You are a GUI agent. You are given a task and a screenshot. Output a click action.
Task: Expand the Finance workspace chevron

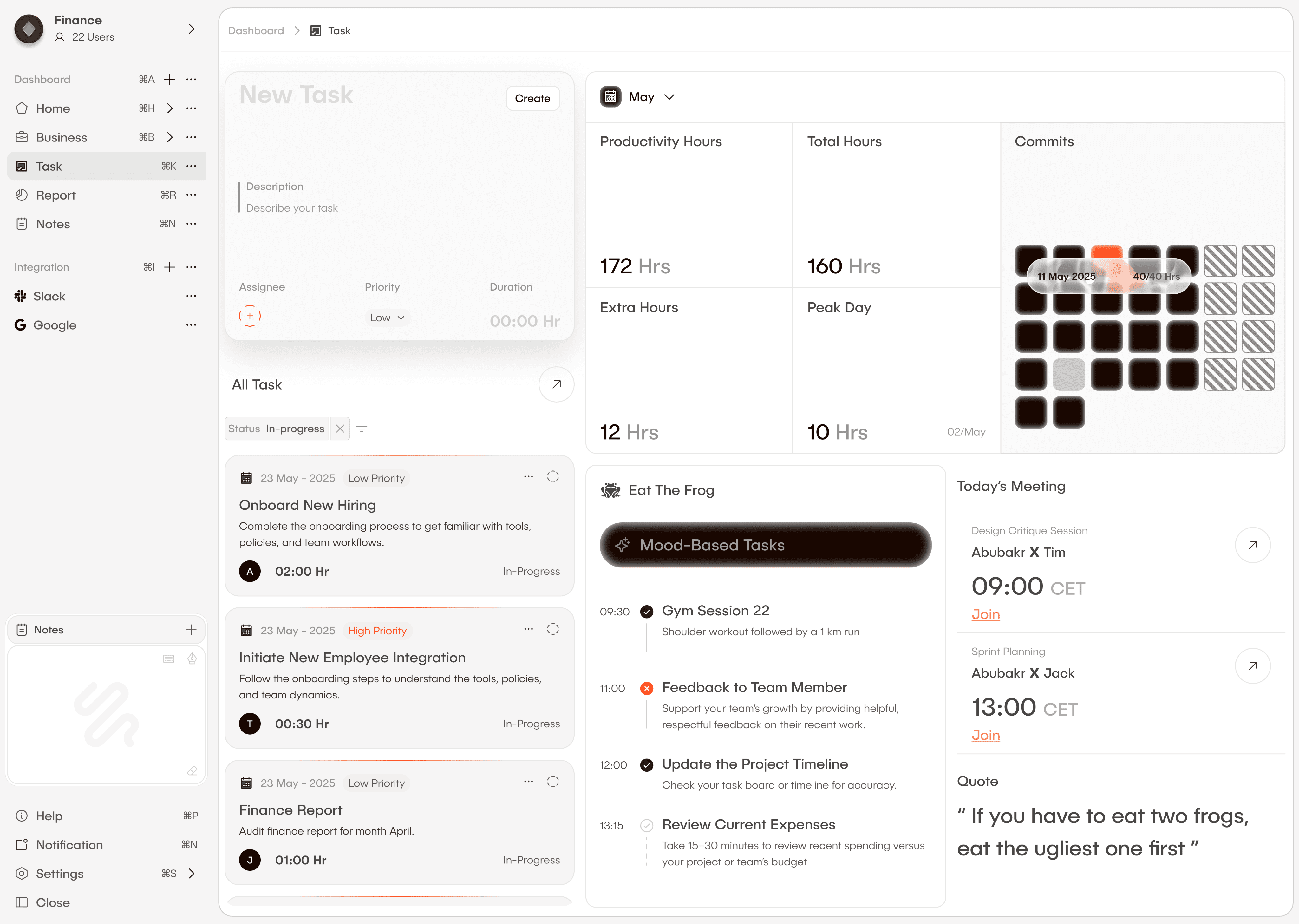tap(192, 29)
